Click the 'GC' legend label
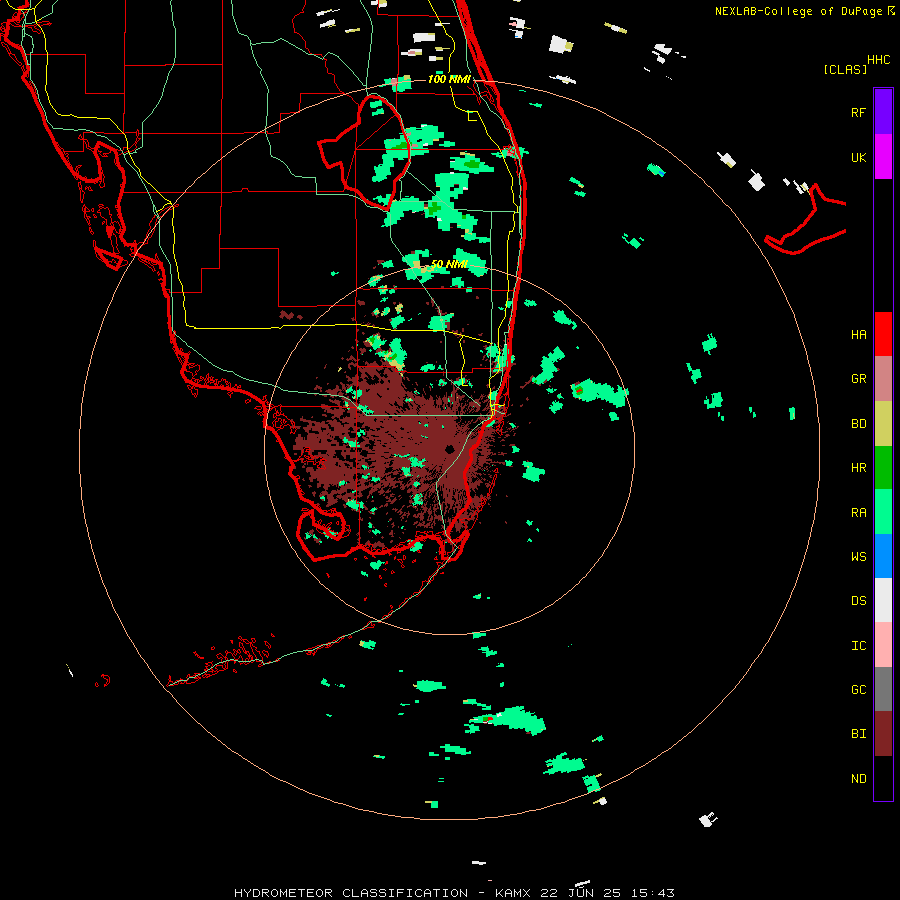 coord(858,690)
